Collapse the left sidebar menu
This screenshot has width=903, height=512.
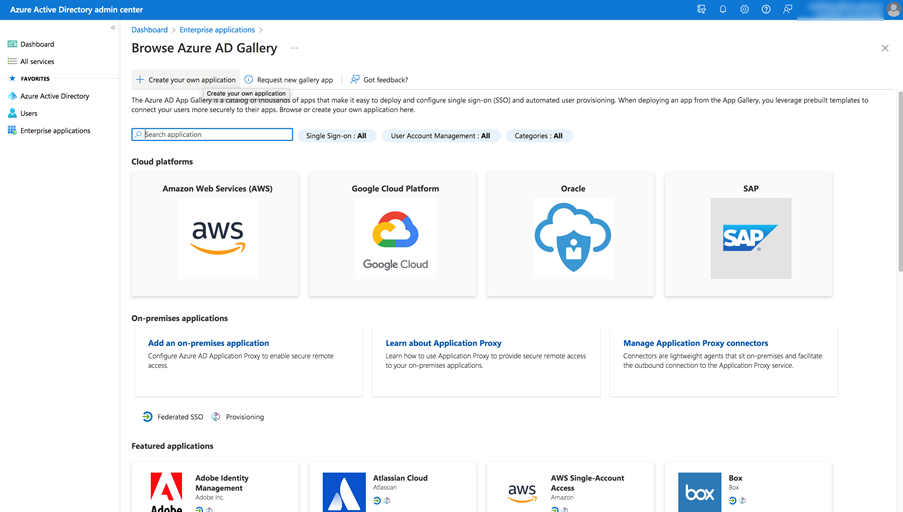tap(113, 28)
